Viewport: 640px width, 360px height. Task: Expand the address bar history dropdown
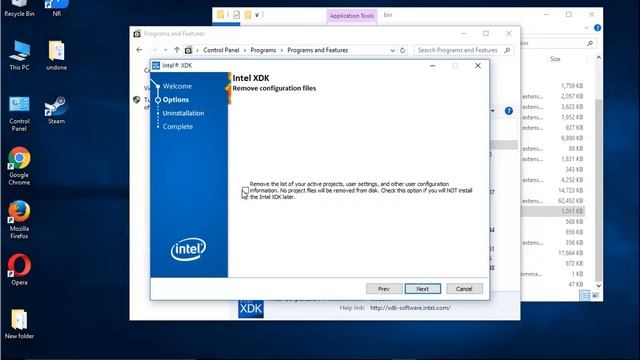[392, 50]
